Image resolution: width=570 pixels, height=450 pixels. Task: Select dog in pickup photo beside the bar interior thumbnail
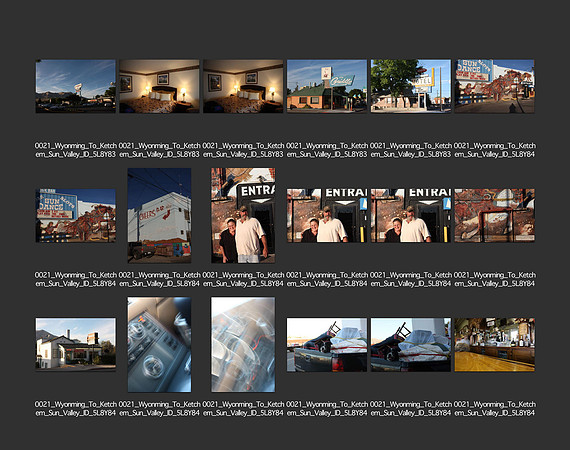click(411, 345)
